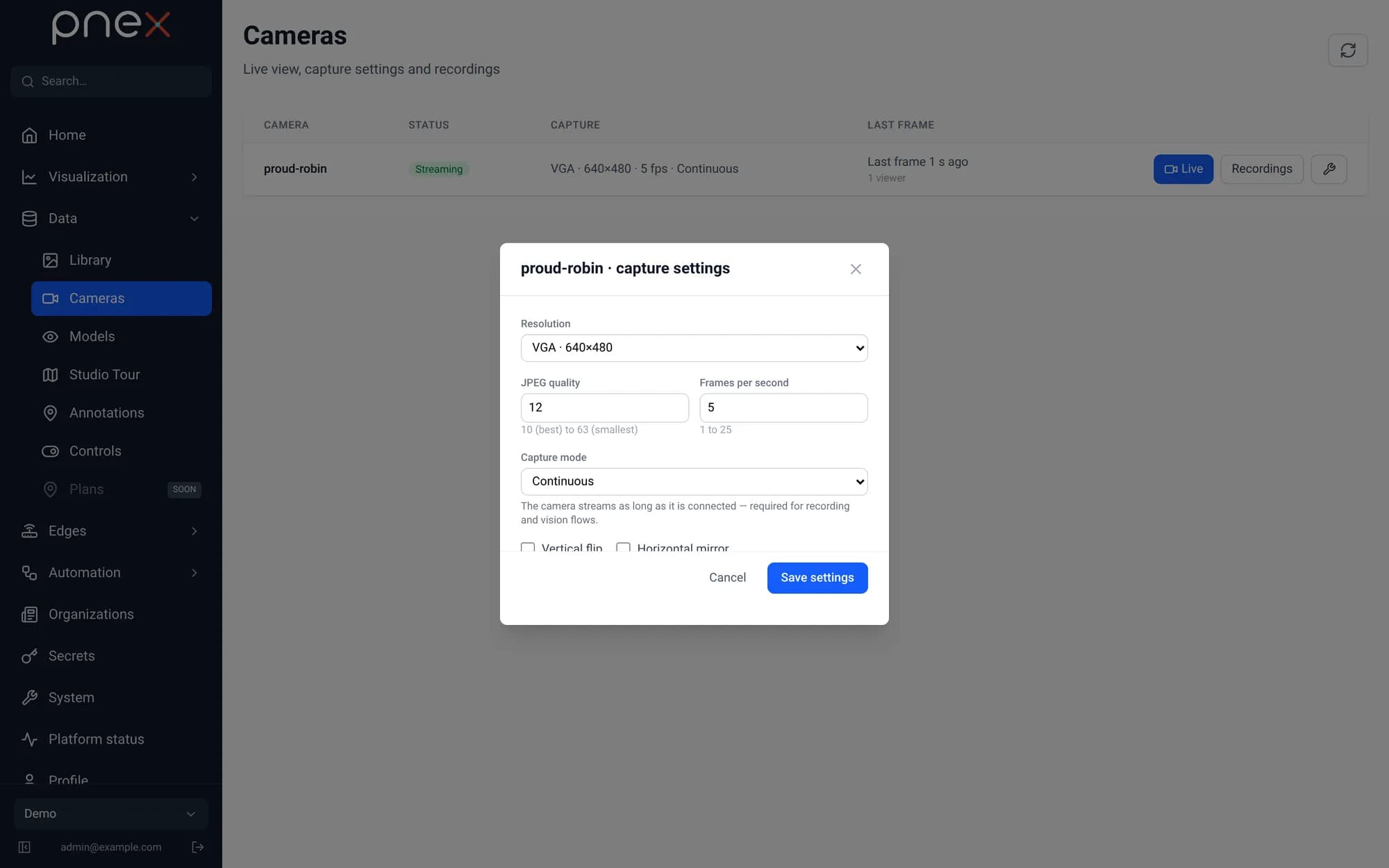Image resolution: width=1389 pixels, height=868 pixels.
Task: Open the Platform status page
Action: pyautogui.click(x=111, y=740)
